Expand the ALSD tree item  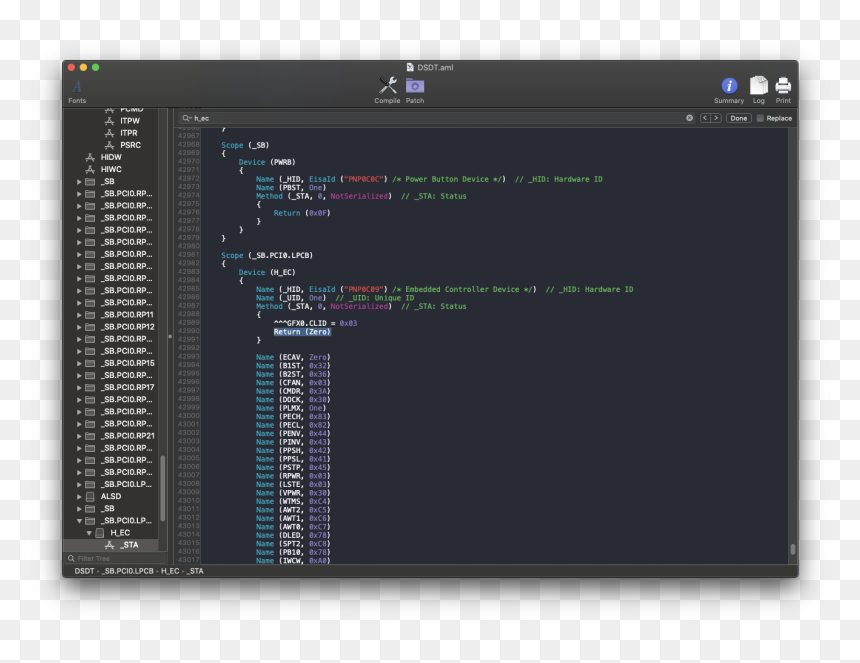(x=79, y=496)
